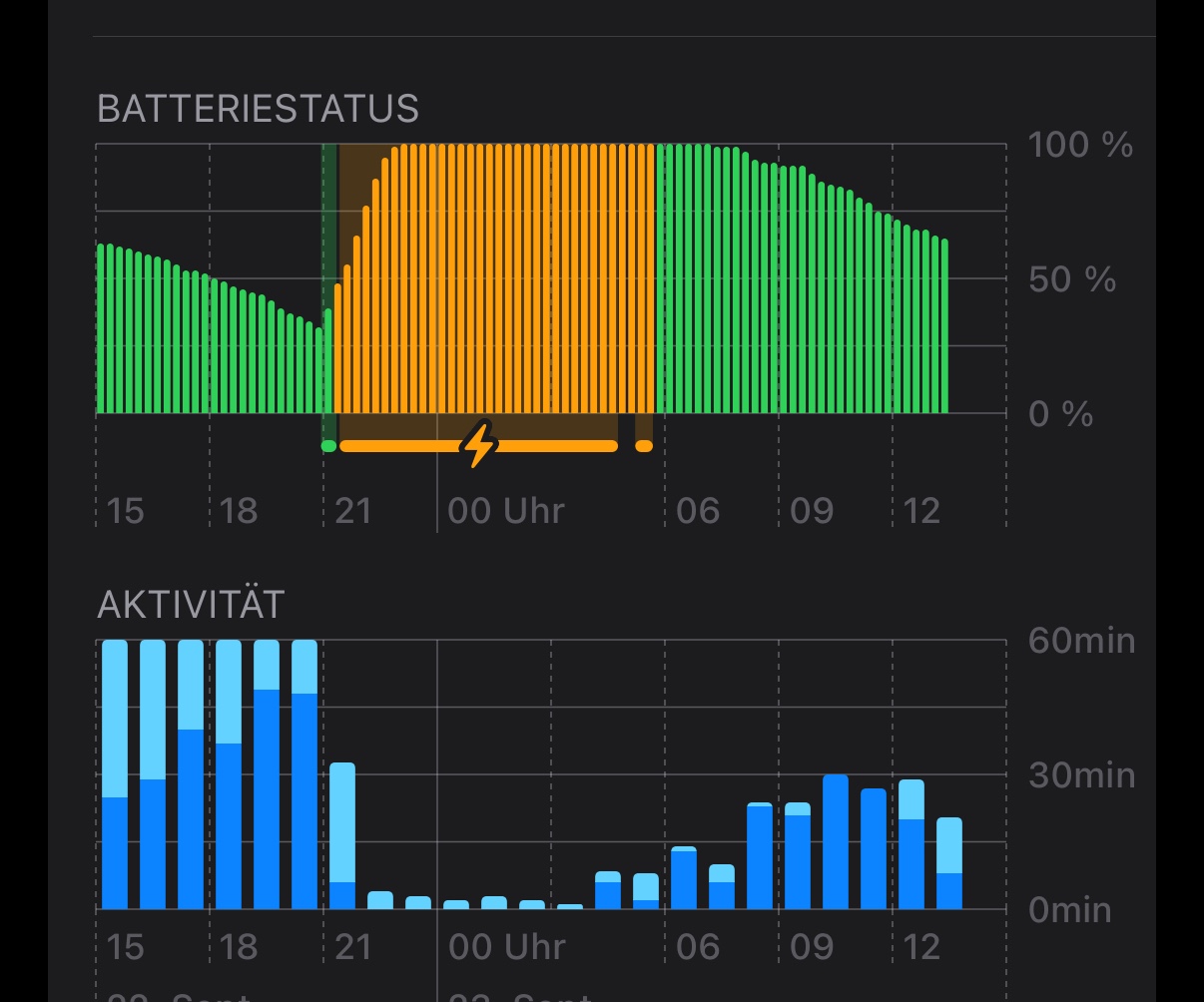Tap the lightning bolt charging icon

[x=479, y=445]
